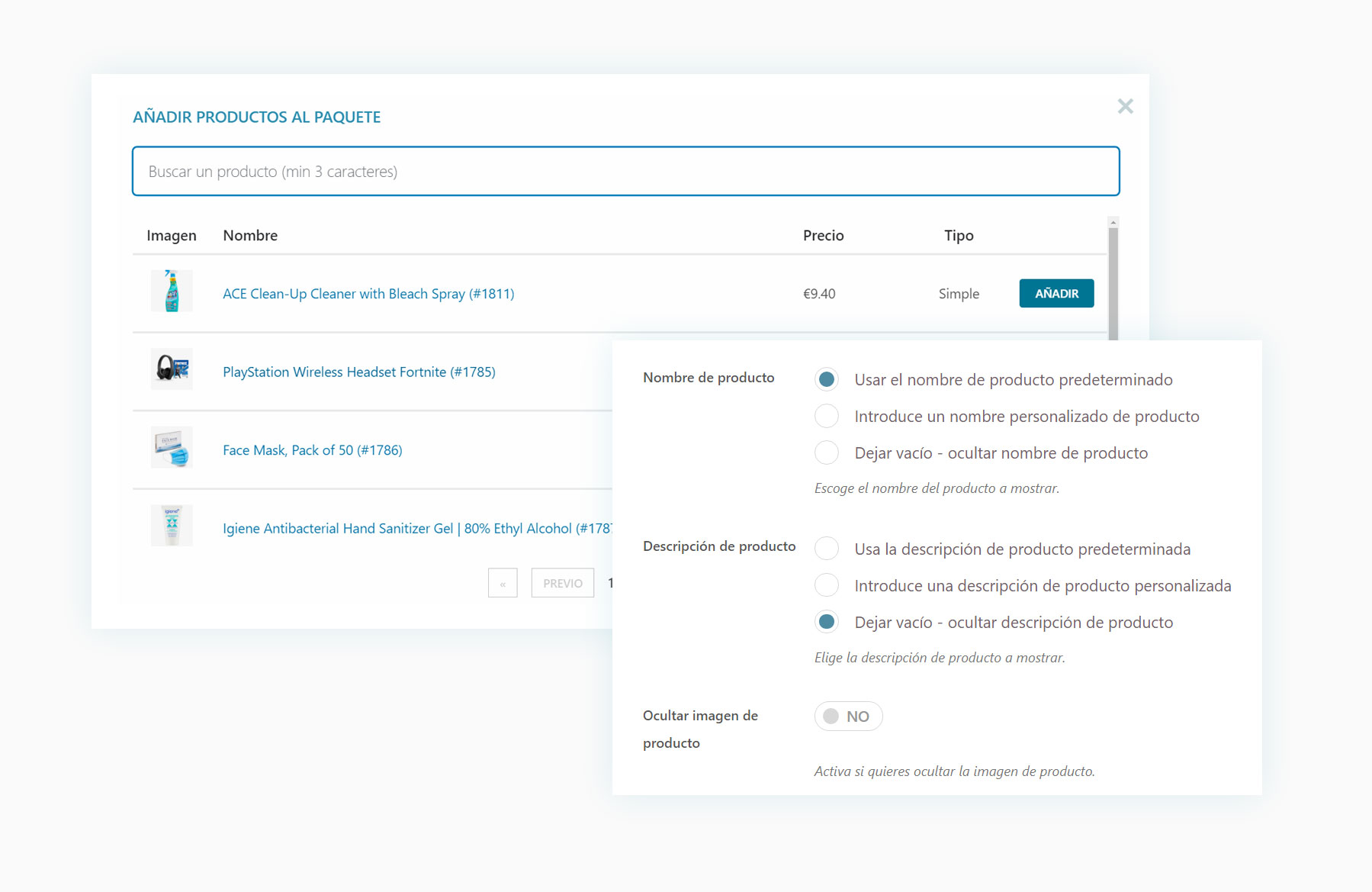Click the product search input field
Viewport: 1372px width, 892px height.
point(625,172)
